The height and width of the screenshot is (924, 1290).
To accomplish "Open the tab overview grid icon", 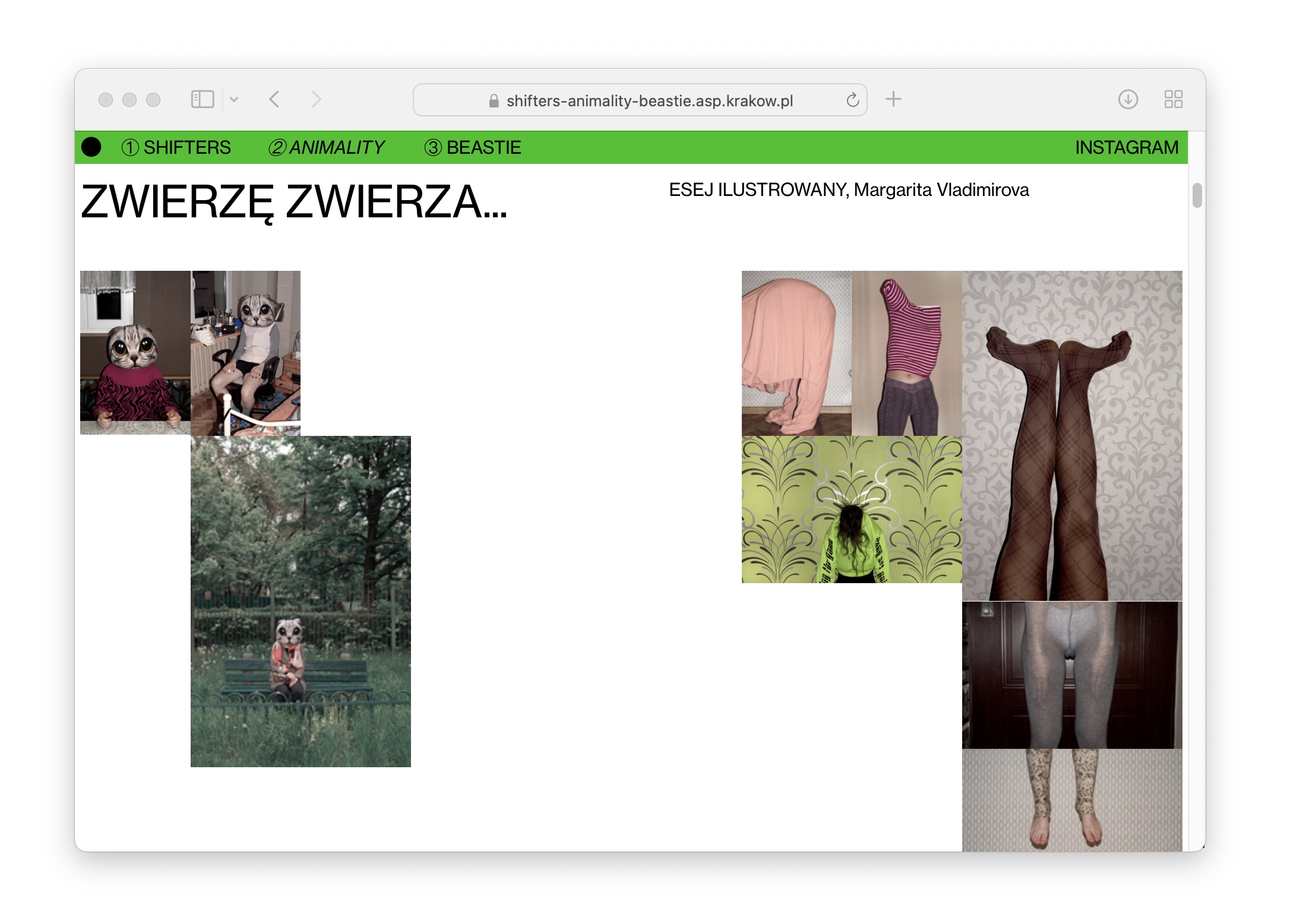I will 1173,99.
